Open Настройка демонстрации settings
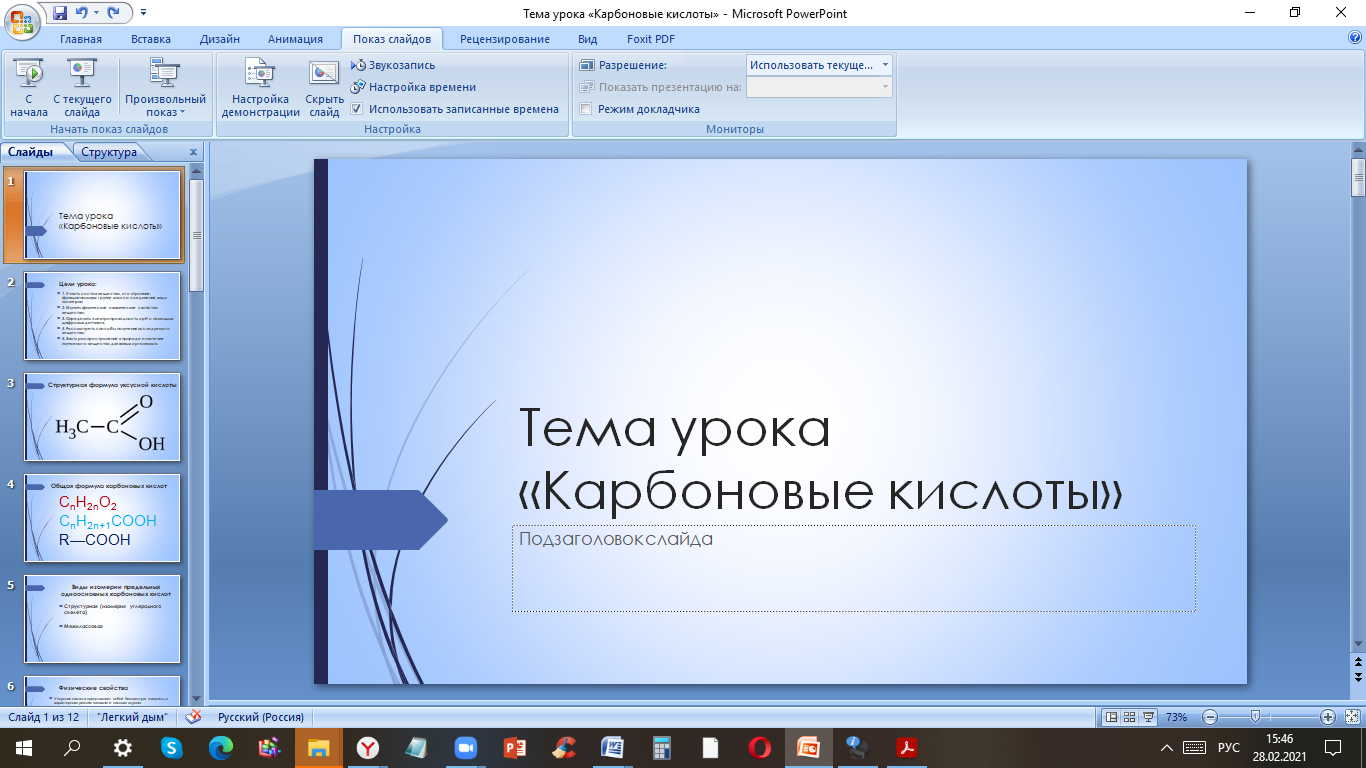Screen dimensions: 1366x768 pyautogui.click(x=260, y=87)
